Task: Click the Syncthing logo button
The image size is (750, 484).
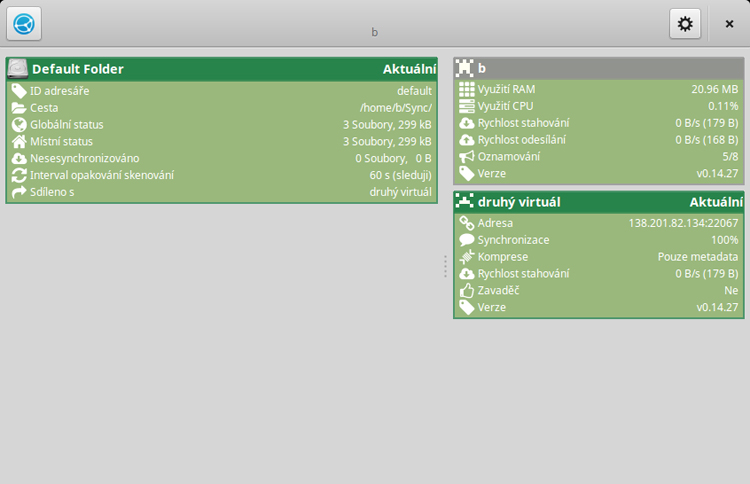Action: coord(24,23)
